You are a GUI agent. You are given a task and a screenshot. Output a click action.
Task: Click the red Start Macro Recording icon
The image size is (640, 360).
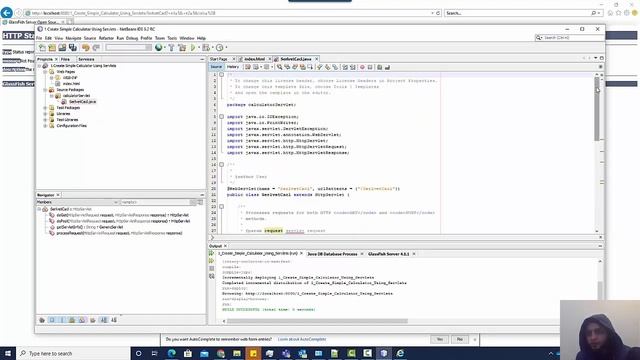point(362,67)
